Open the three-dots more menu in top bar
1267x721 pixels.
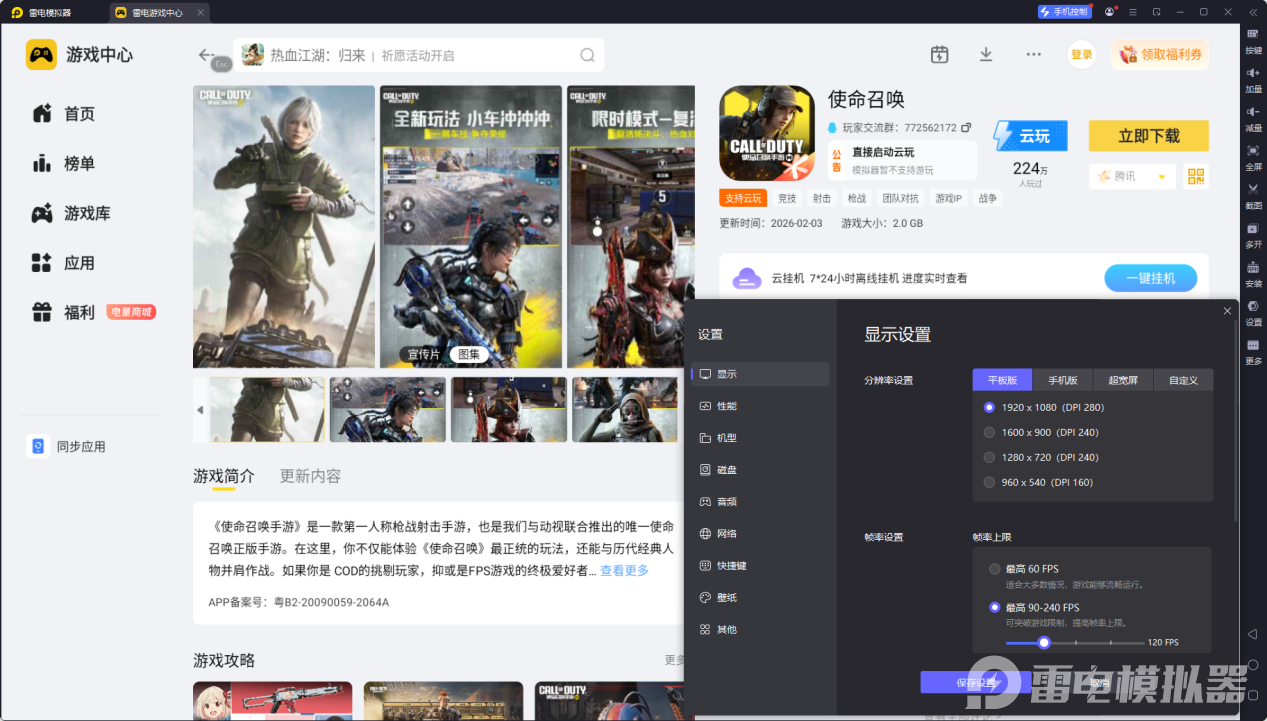(x=1033, y=54)
